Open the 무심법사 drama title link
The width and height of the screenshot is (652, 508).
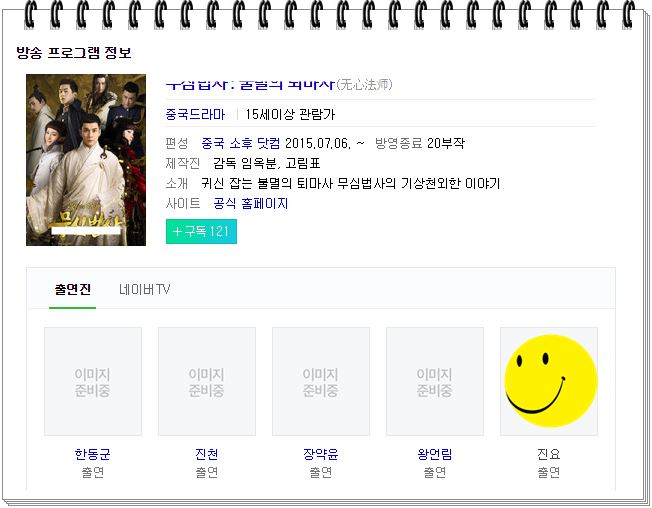point(250,85)
